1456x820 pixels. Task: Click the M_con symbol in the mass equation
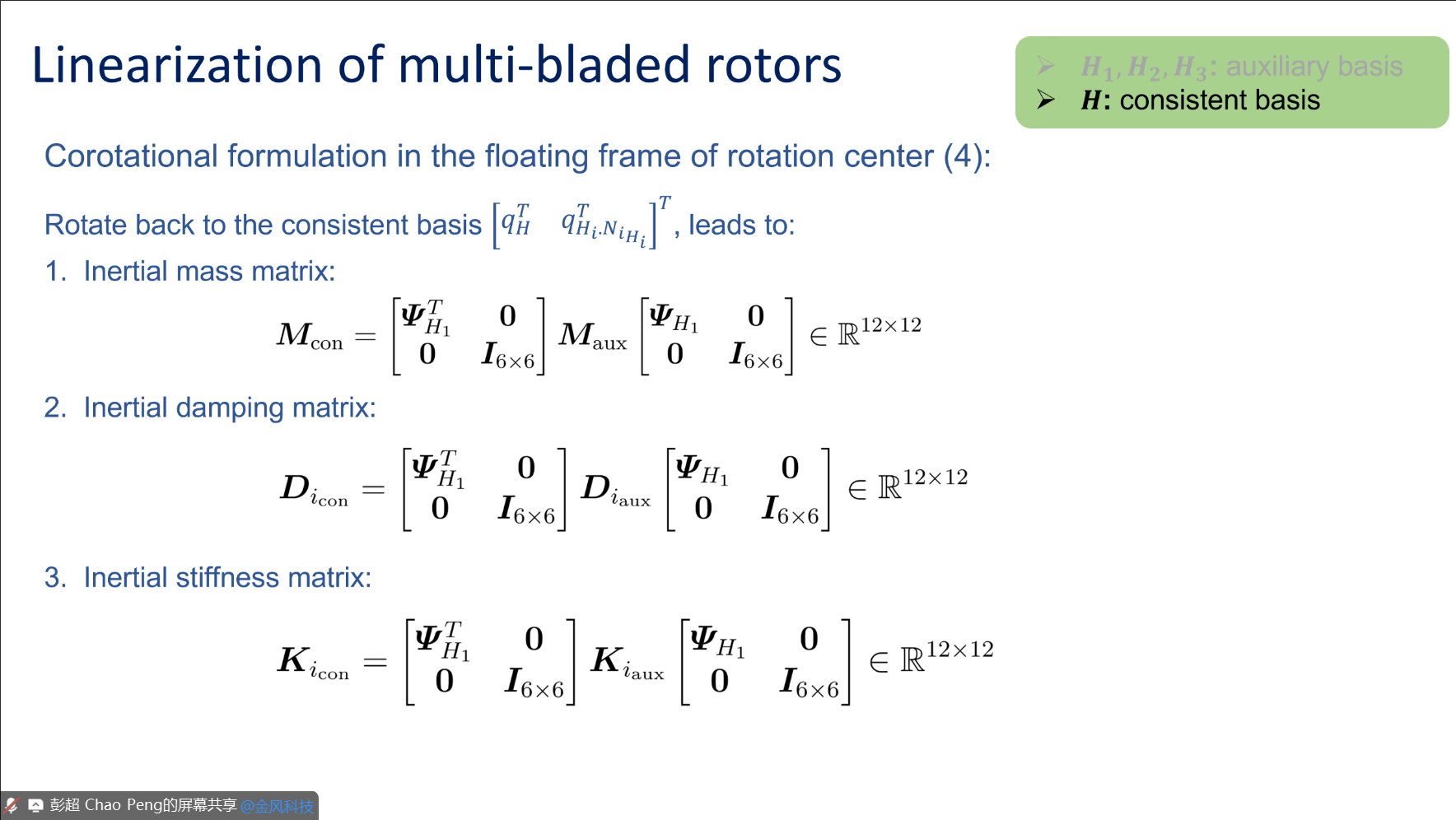point(310,336)
